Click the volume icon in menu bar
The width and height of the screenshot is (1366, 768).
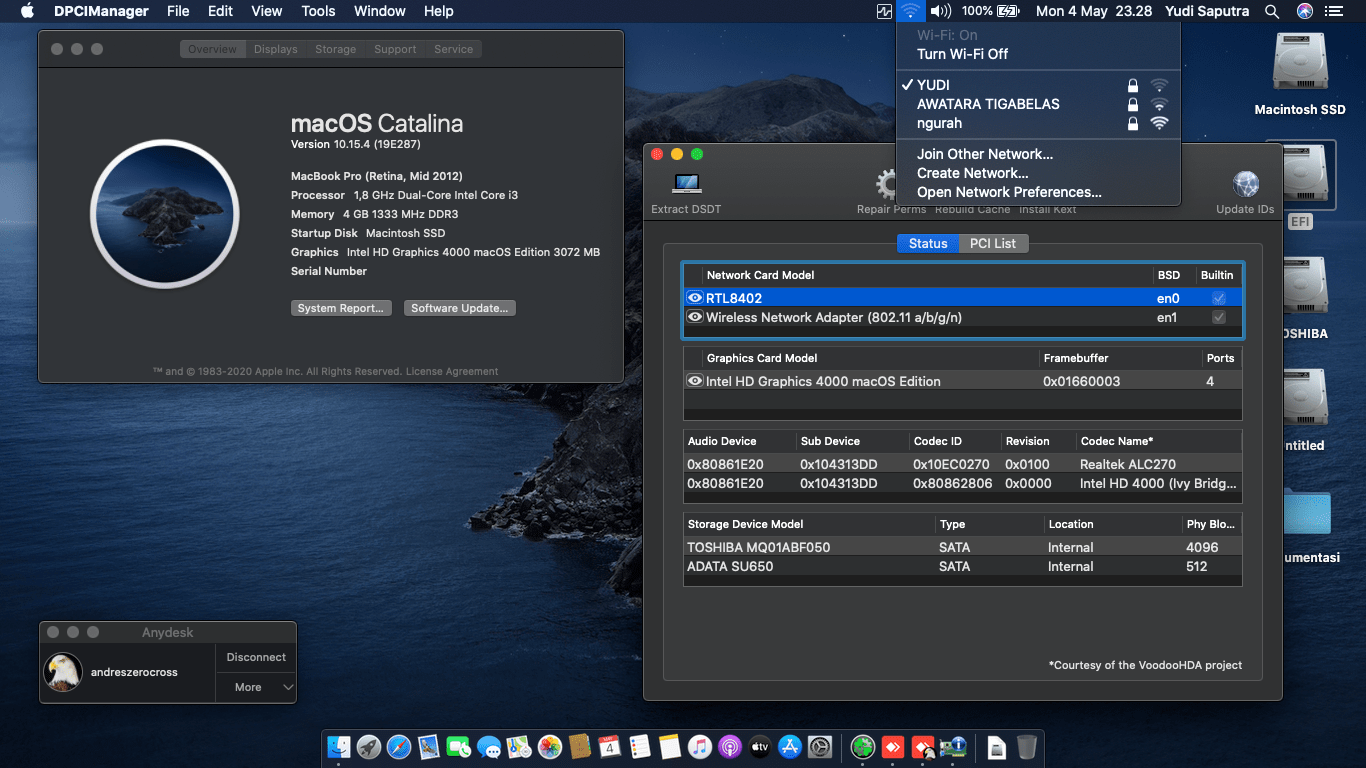pyautogui.click(x=940, y=11)
